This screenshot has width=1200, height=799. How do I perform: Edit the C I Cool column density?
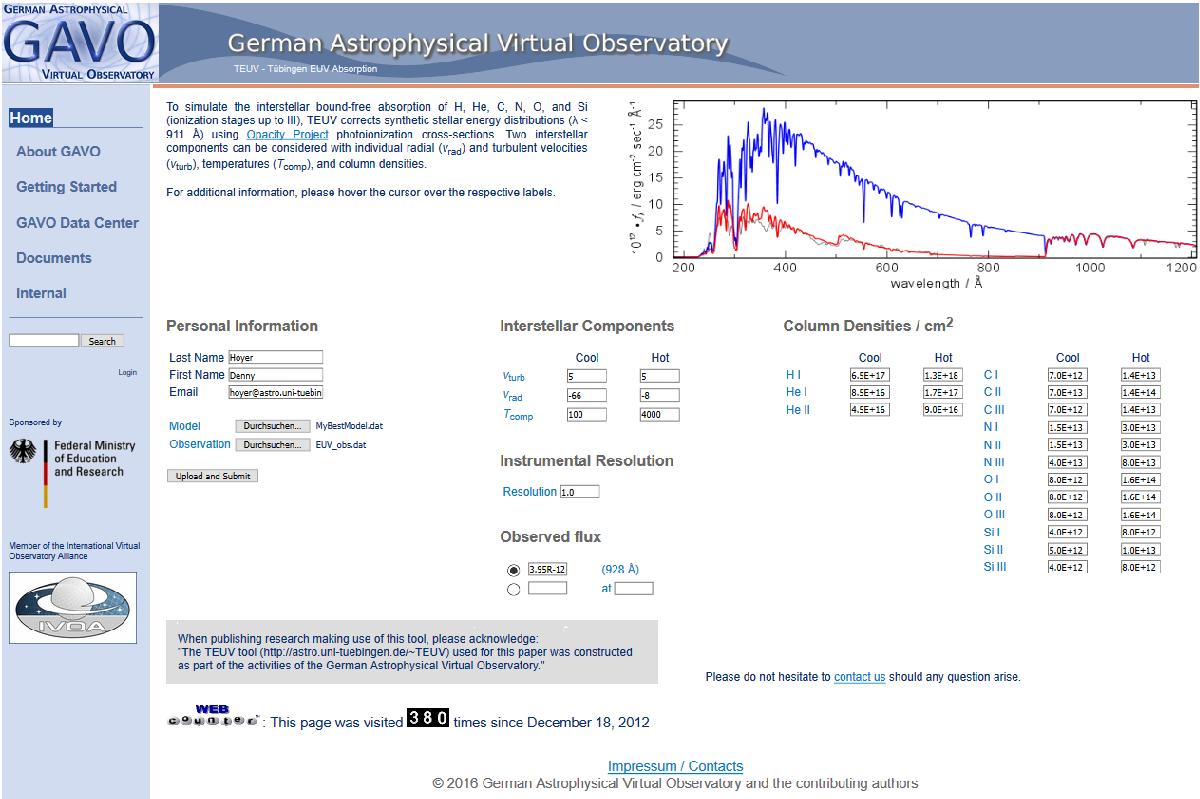point(1067,375)
